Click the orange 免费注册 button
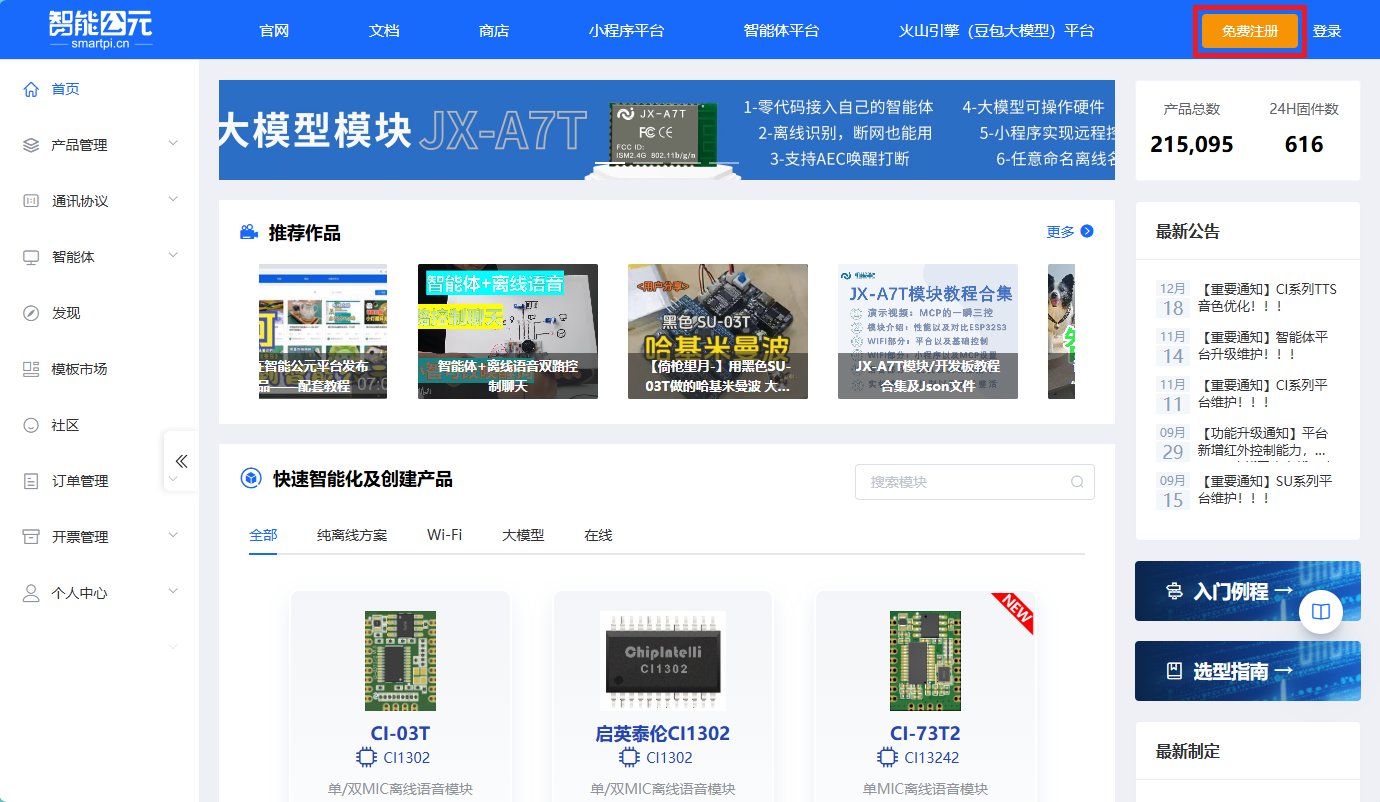The width and height of the screenshot is (1380, 802). [x=1250, y=31]
